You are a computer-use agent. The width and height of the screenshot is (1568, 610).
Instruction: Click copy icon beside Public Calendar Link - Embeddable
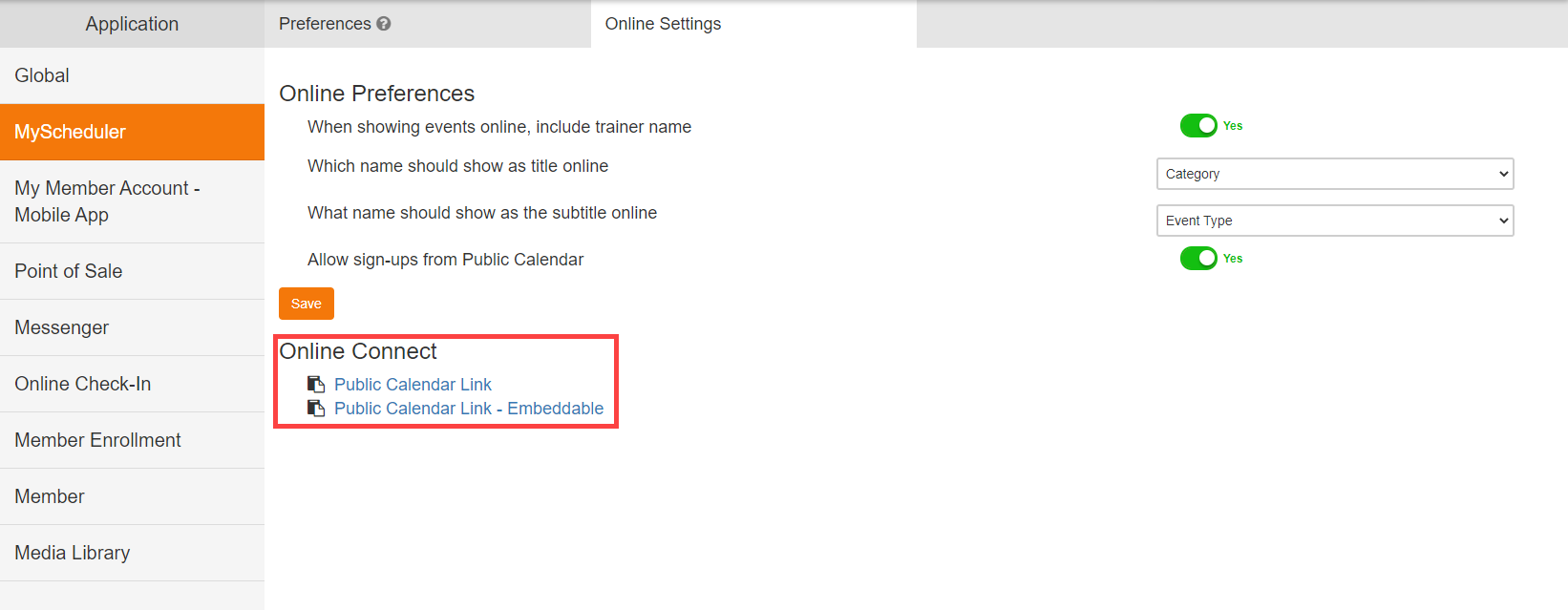pos(316,408)
